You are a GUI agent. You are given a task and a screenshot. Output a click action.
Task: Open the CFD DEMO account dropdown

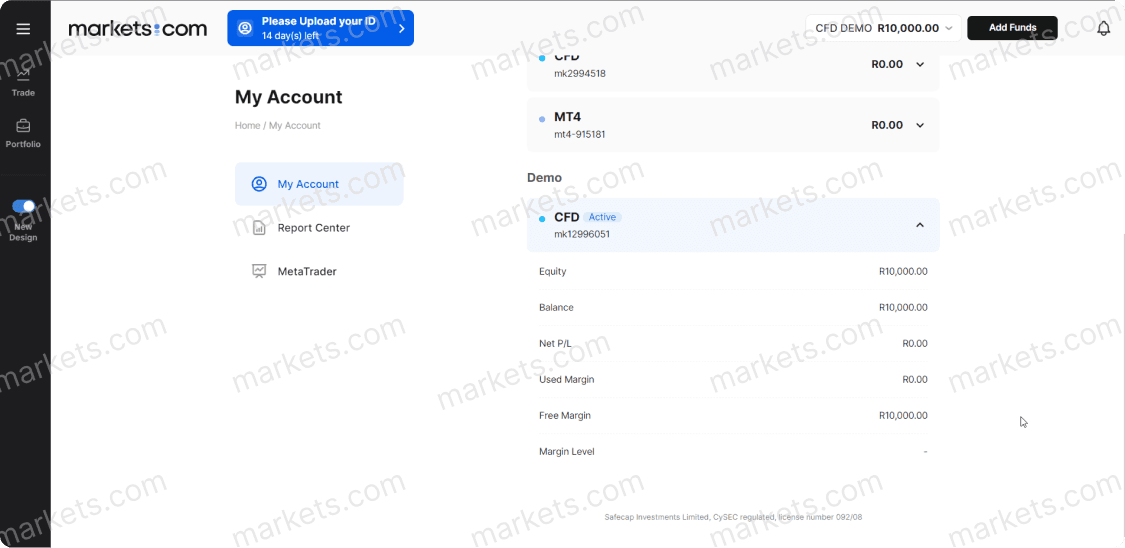click(x=883, y=28)
